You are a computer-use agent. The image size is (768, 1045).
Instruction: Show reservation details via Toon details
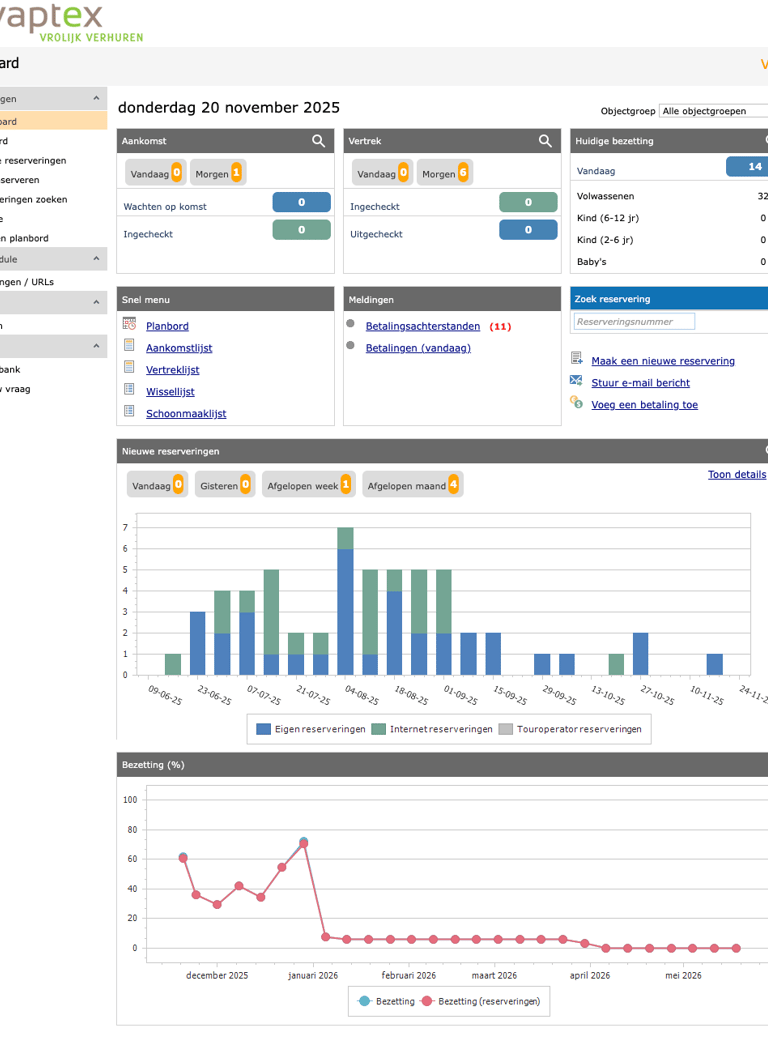point(737,475)
